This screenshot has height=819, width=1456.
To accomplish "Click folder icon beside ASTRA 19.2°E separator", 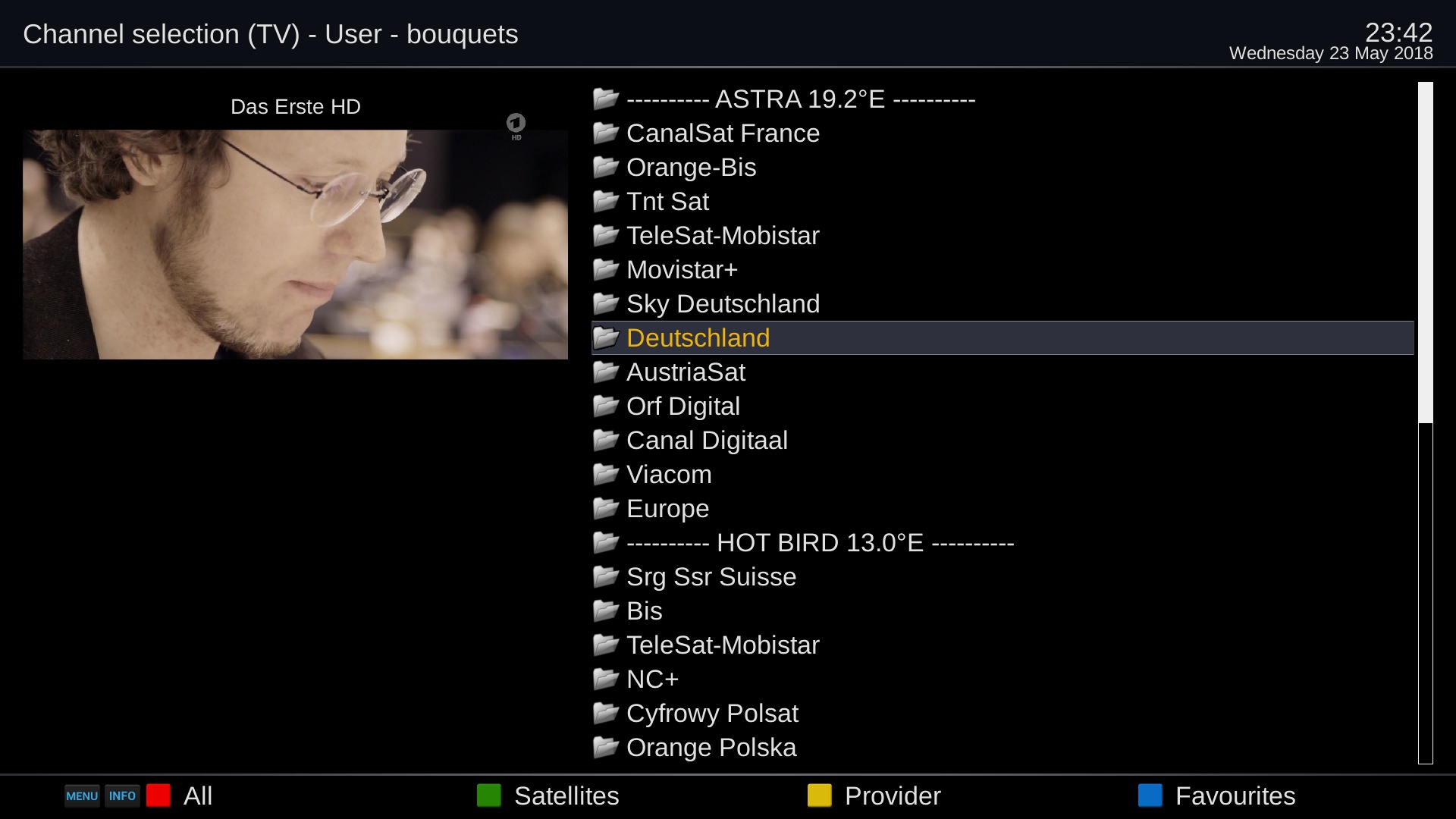I will pos(606,99).
